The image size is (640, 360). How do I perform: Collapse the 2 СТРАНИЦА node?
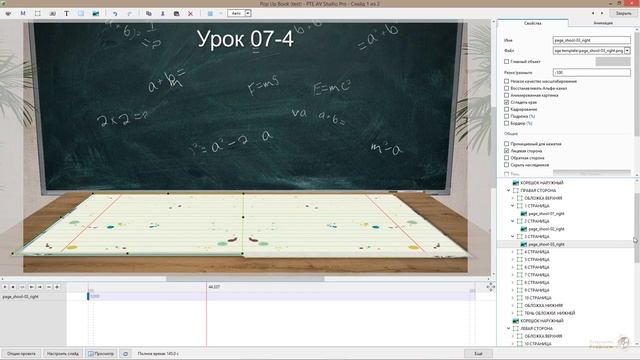(x=513, y=221)
